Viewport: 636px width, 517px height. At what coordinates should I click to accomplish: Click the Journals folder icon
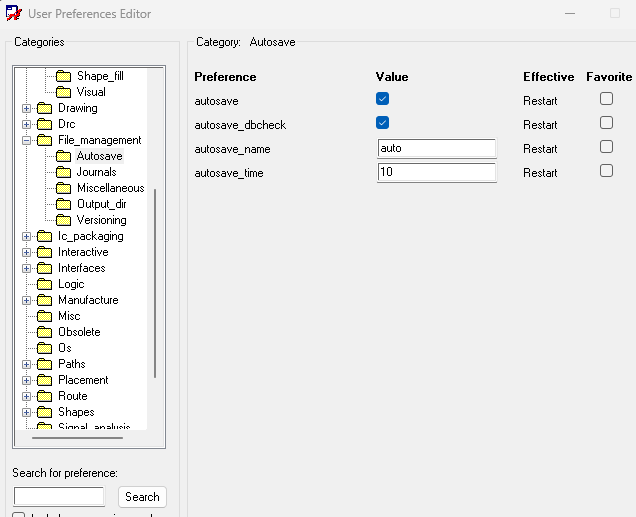coord(63,172)
